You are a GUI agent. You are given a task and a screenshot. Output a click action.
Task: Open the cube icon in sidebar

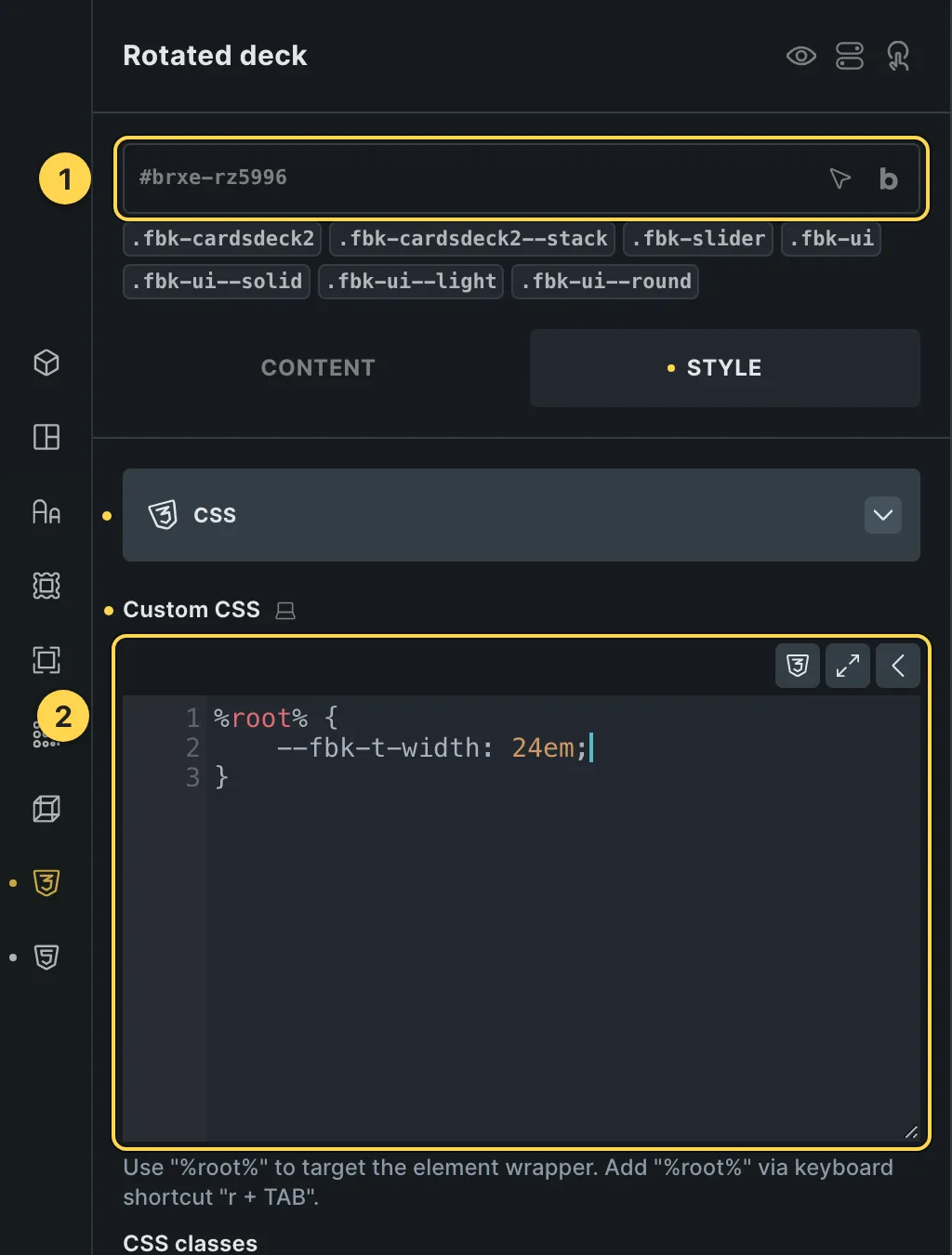[46, 363]
